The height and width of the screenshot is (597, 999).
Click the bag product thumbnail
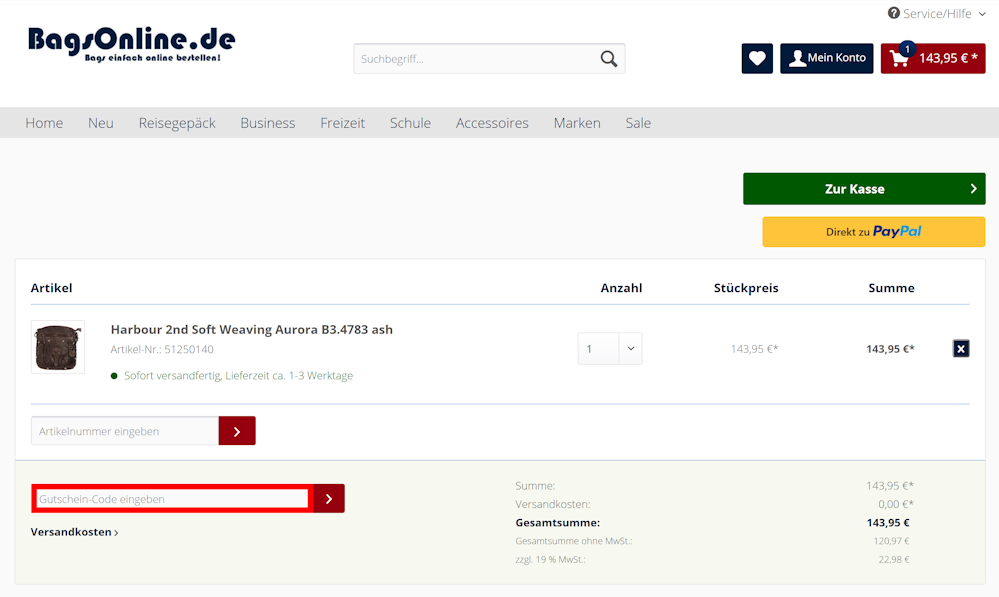(58, 347)
